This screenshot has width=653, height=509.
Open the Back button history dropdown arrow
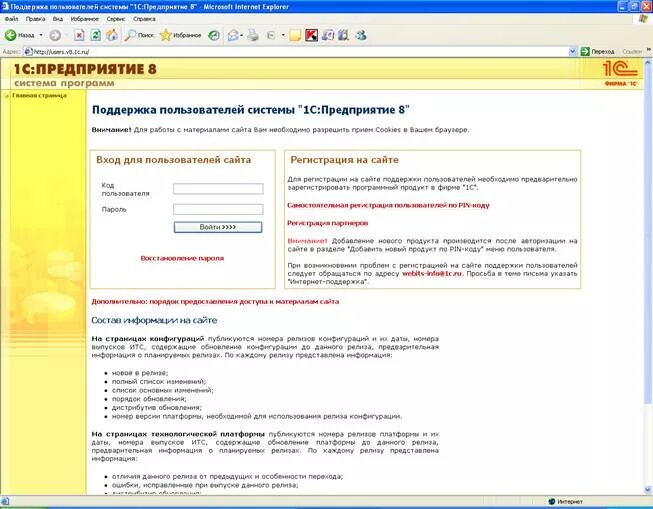[x=41, y=35]
